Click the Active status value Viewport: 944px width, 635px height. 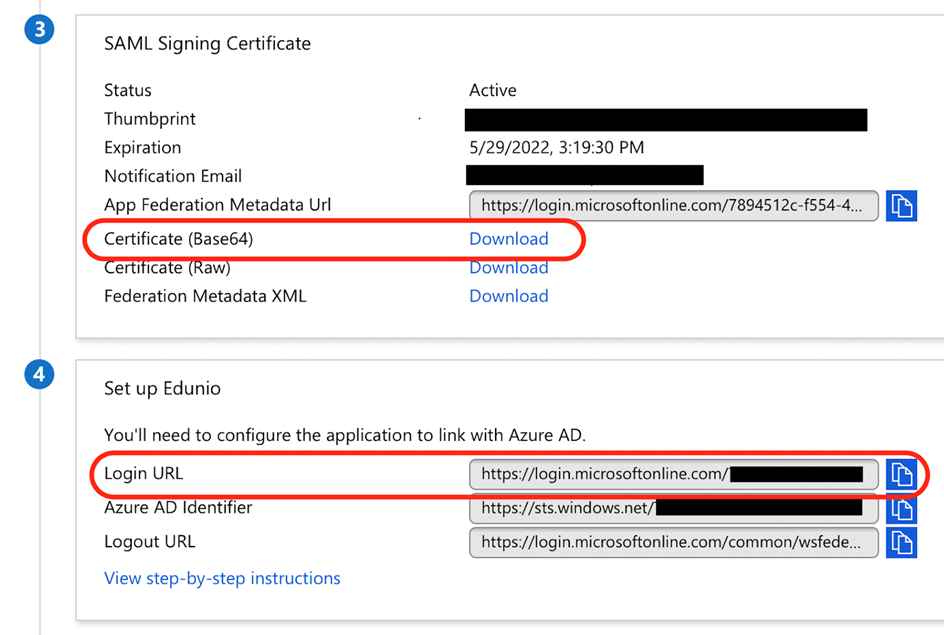492,91
